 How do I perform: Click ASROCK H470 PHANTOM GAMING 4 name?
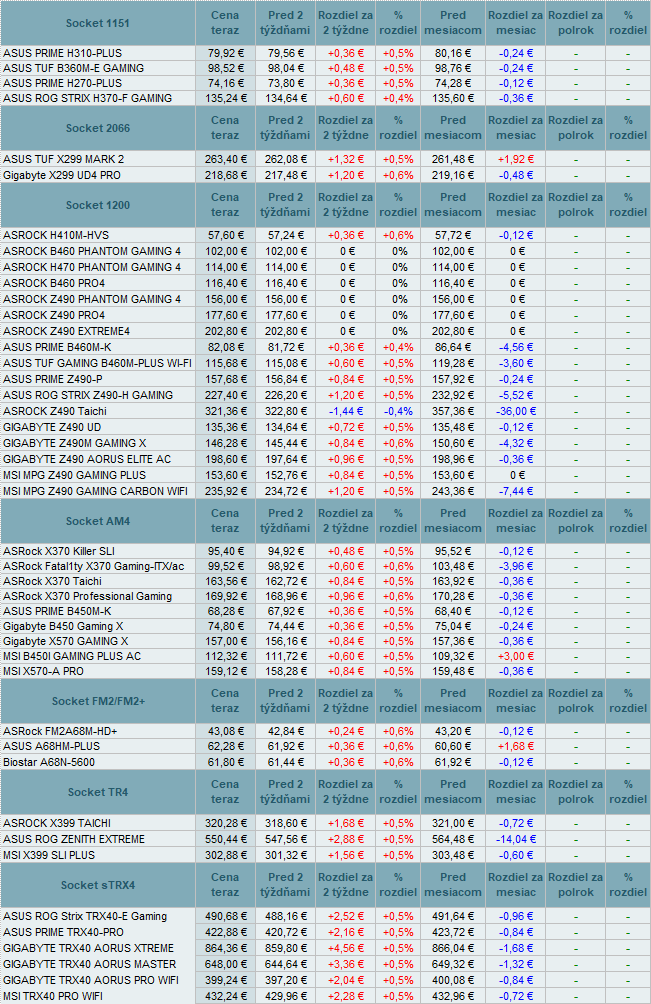pos(92,267)
